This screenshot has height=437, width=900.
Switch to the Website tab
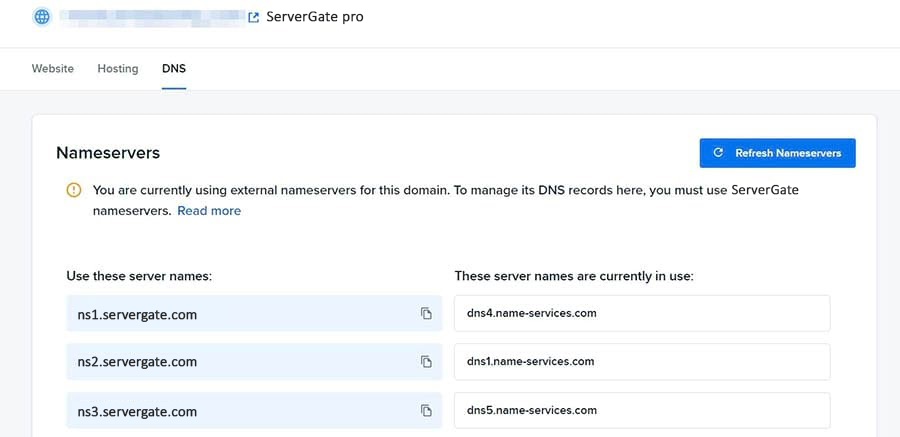point(53,68)
